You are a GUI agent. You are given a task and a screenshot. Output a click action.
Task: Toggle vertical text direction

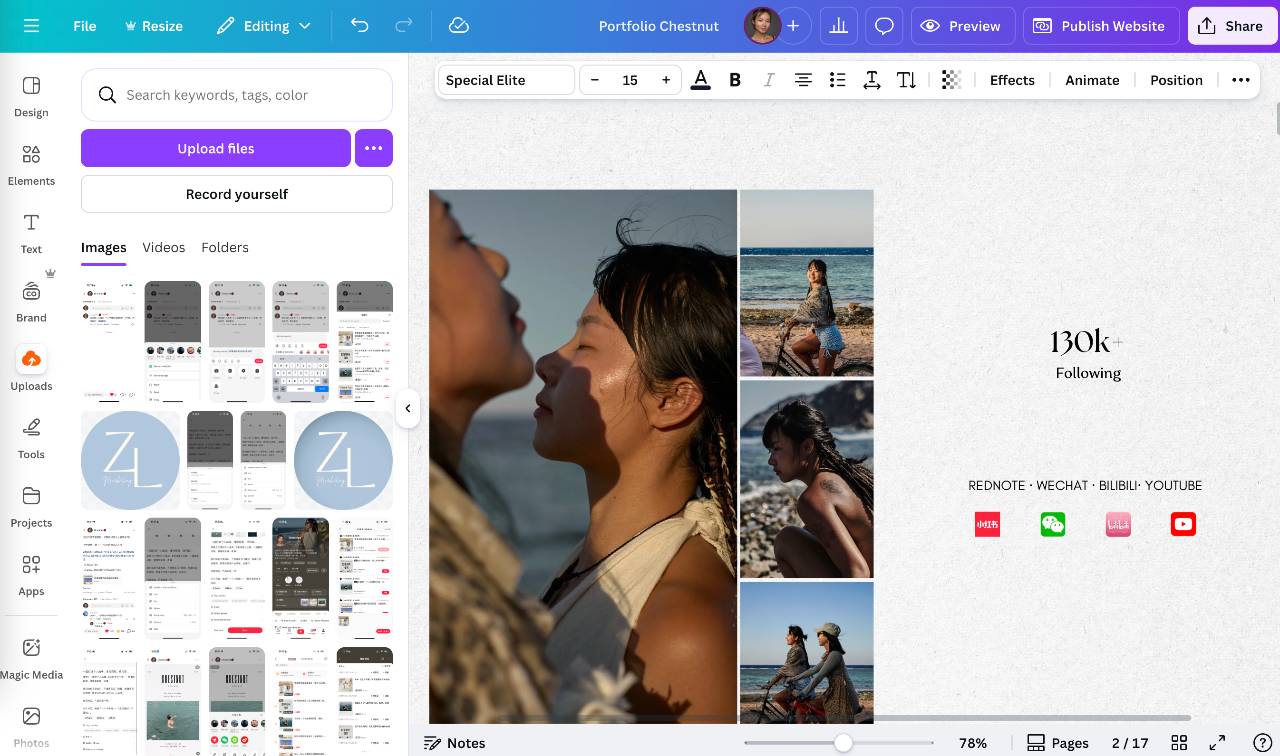pyautogui.click(x=906, y=80)
